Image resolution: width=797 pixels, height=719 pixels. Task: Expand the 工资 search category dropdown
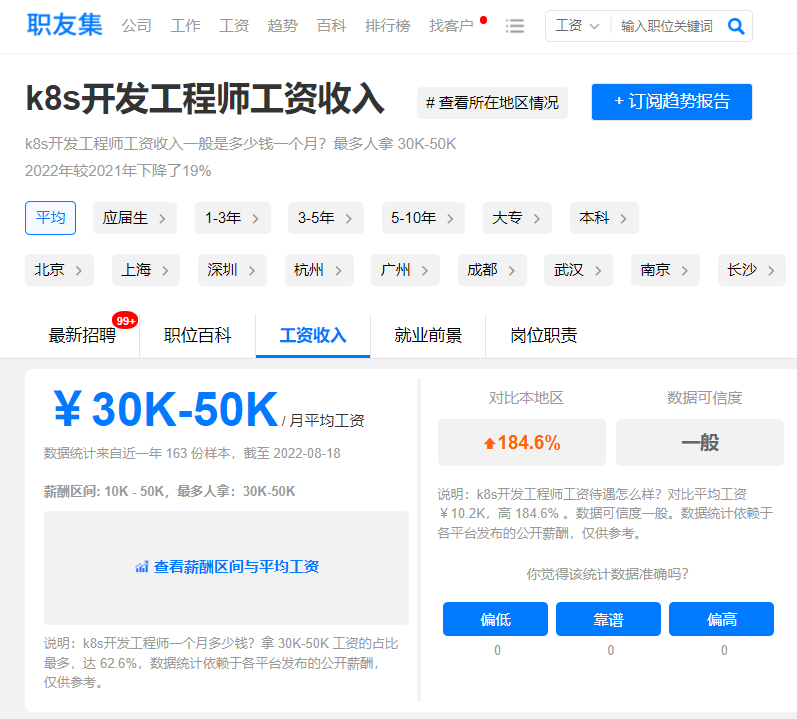(x=578, y=26)
